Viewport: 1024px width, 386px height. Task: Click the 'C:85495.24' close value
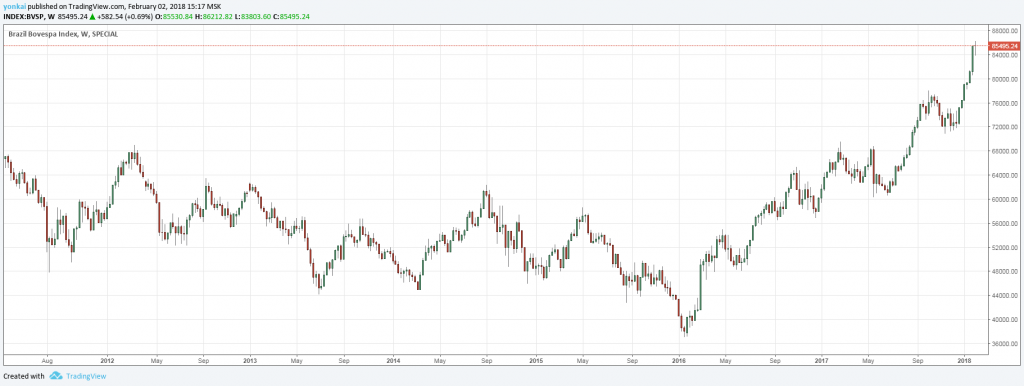pyautogui.click(x=292, y=16)
